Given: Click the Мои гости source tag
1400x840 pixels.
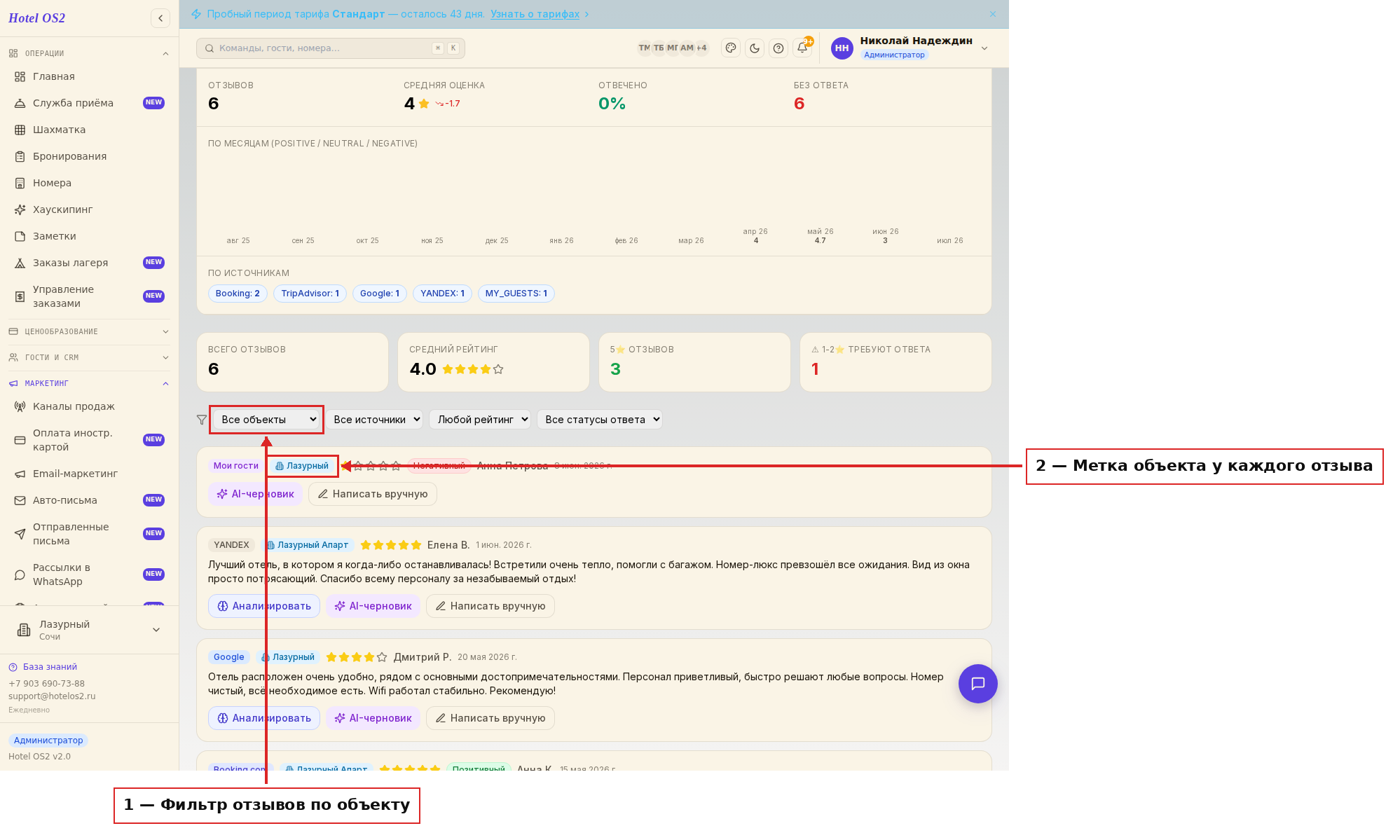Looking at the screenshot, I should [x=236, y=466].
